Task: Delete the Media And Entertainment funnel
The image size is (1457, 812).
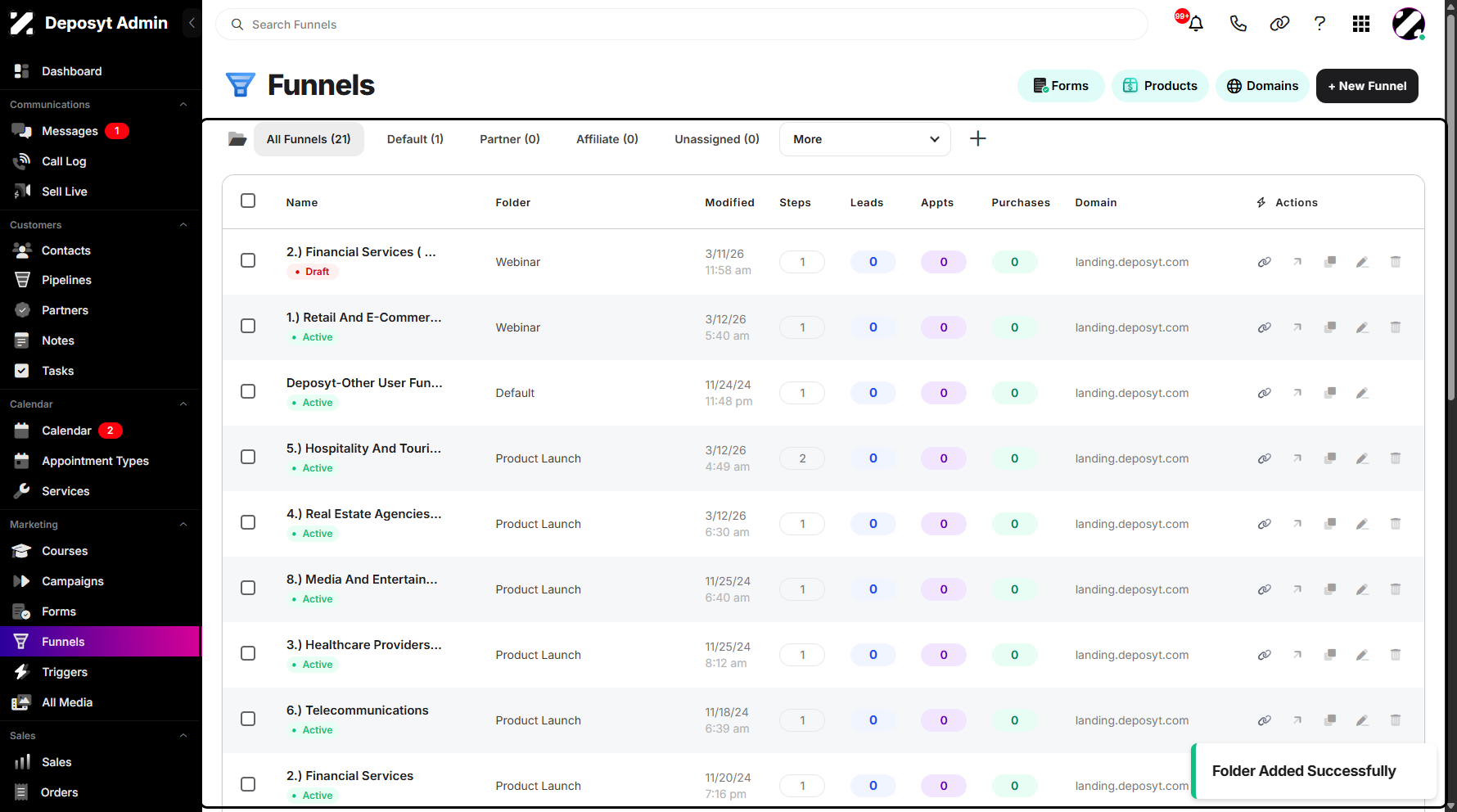Action: [x=1396, y=589]
